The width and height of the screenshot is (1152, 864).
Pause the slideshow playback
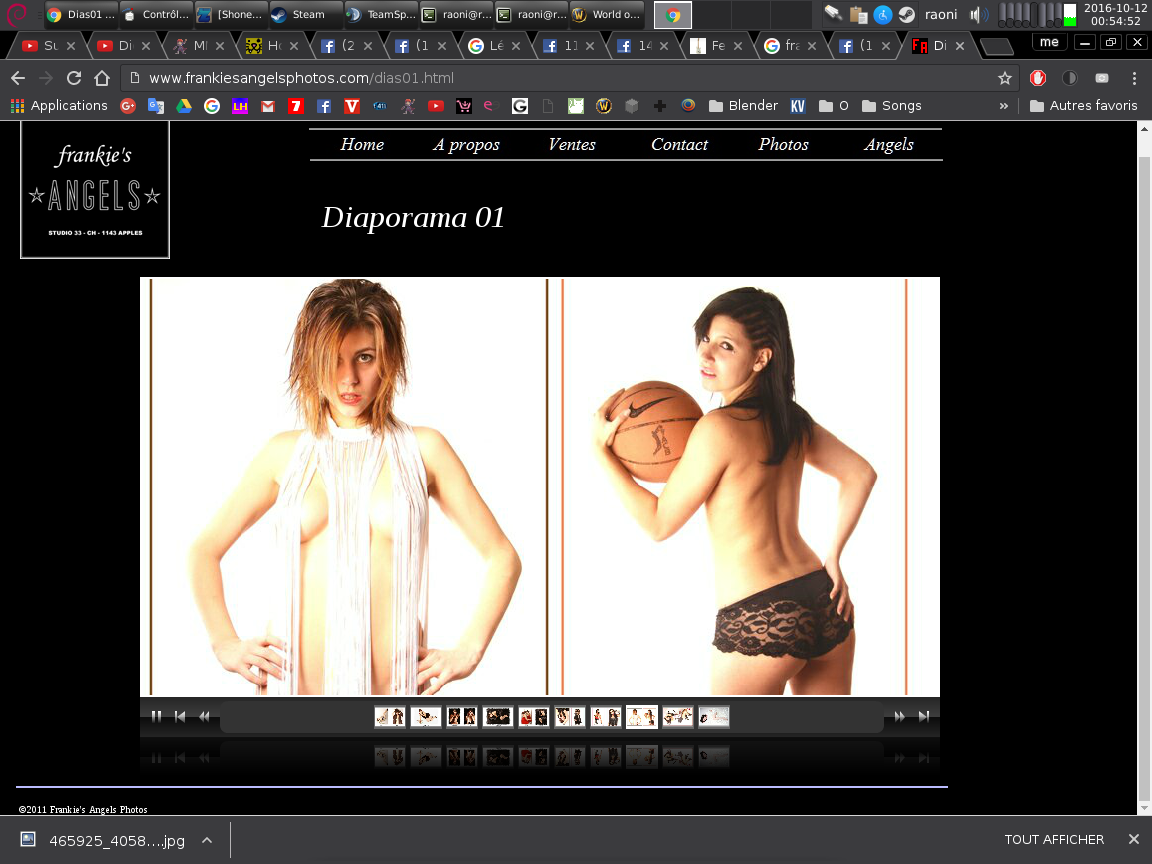click(x=156, y=716)
